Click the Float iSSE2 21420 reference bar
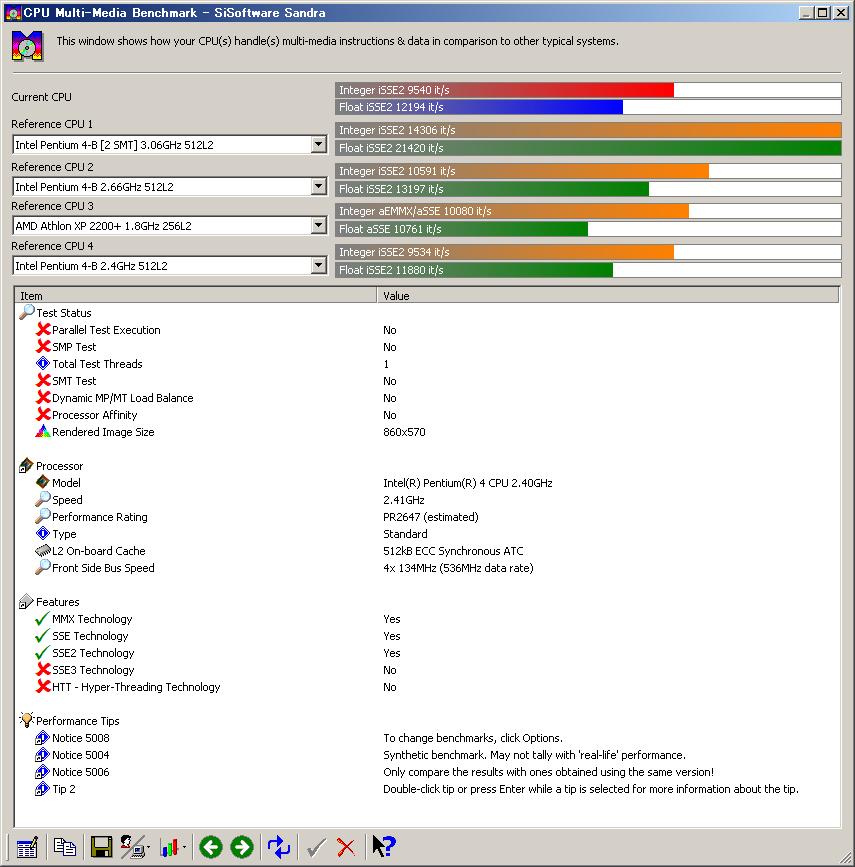 pyautogui.click(x=588, y=148)
